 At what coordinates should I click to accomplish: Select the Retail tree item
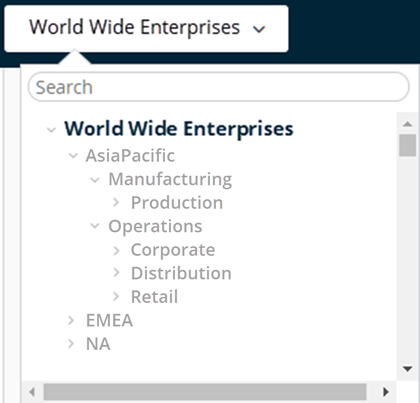click(x=154, y=297)
